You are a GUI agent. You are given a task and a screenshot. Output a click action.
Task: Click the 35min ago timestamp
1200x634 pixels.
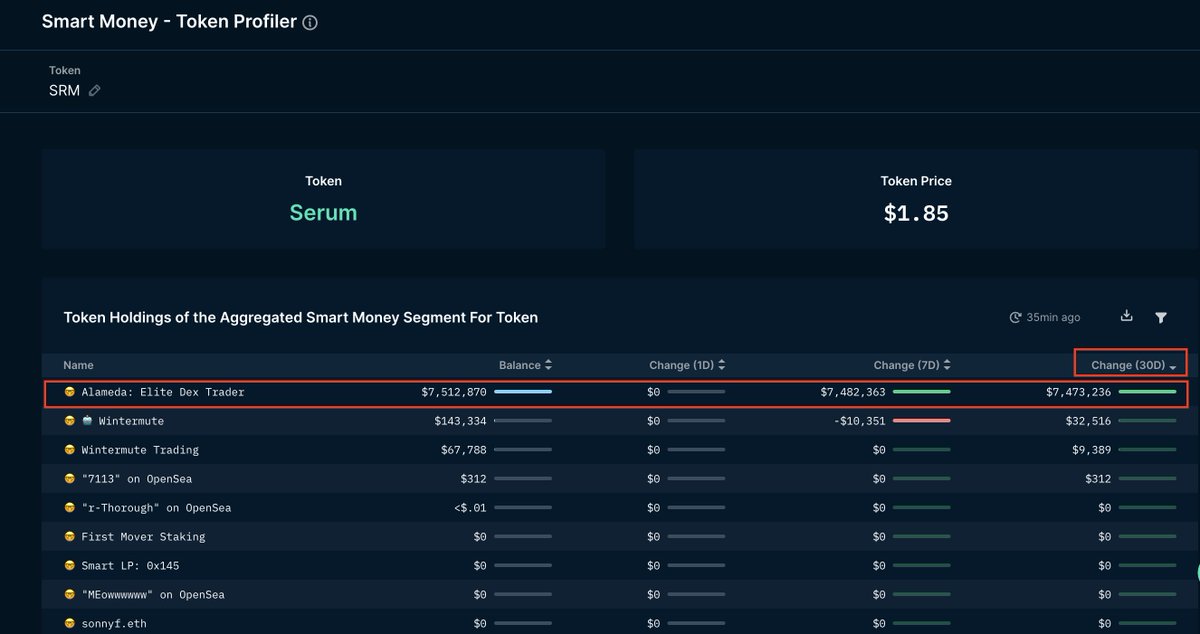(1053, 318)
